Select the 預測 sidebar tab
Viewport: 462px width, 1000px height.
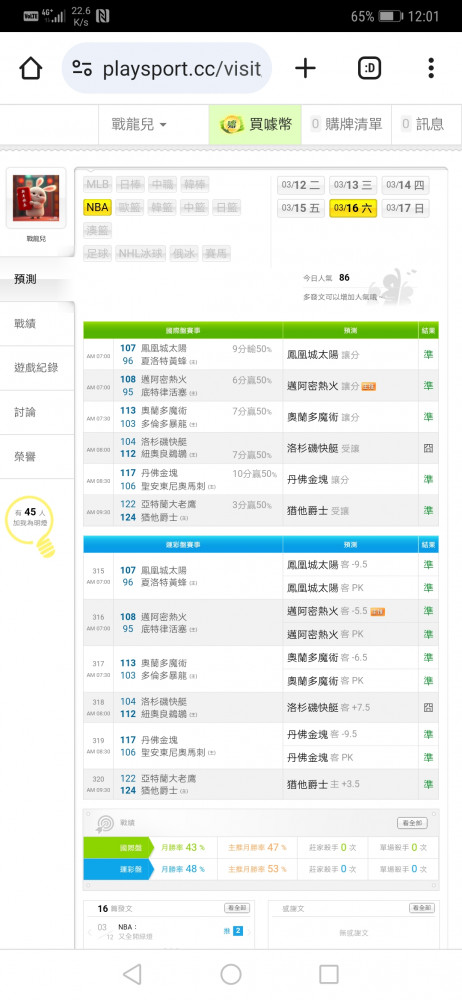(x=37, y=279)
